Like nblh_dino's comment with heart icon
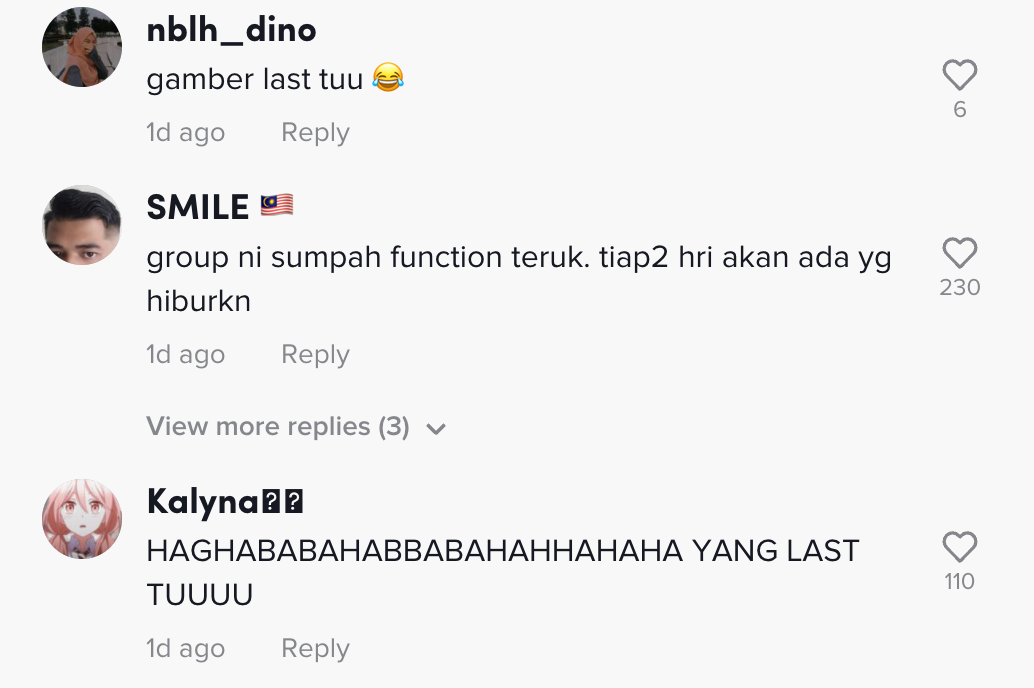 (x=959, y=75)
